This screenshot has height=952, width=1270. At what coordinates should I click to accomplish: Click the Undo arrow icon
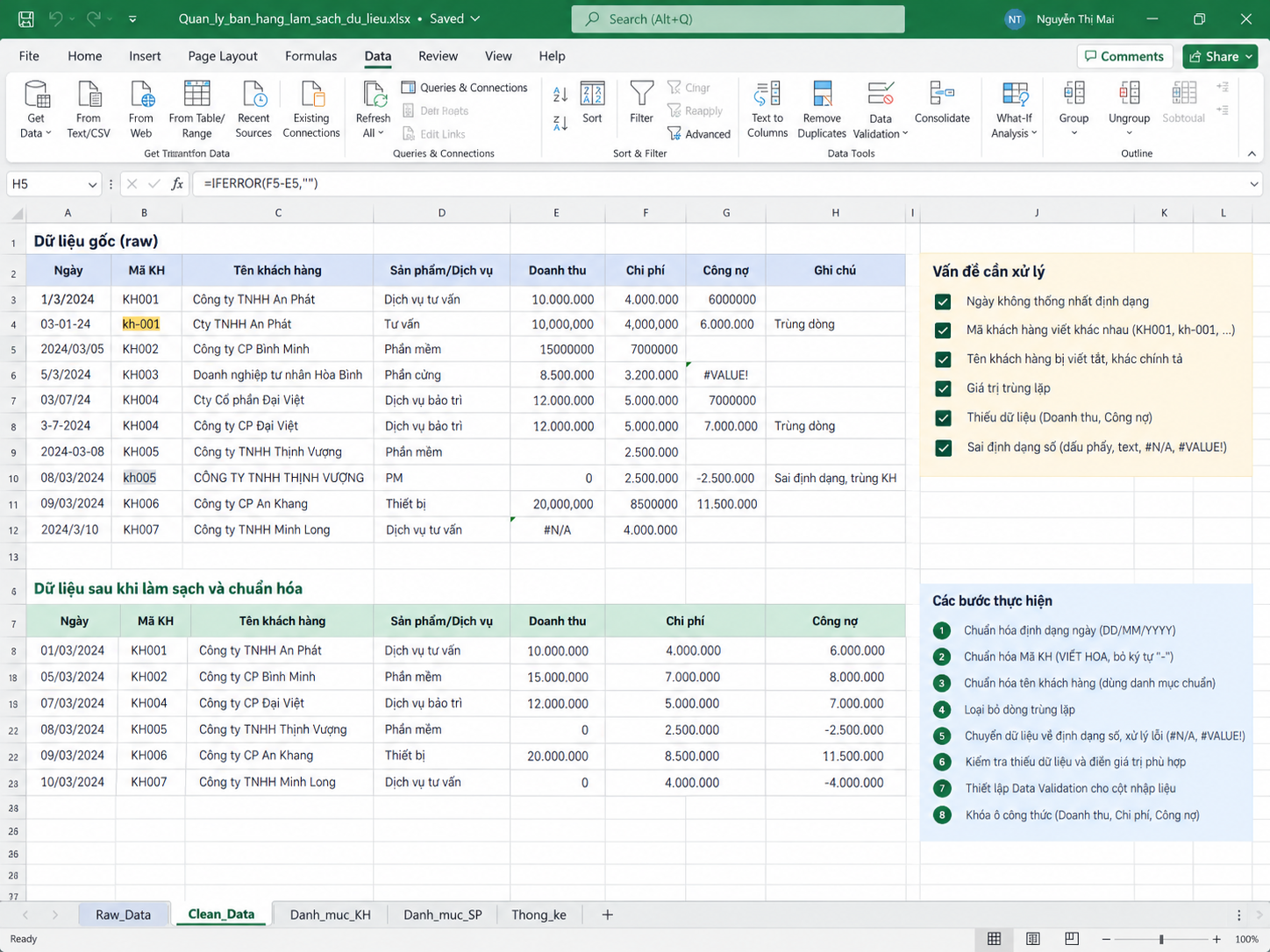[x=56, y=18]
